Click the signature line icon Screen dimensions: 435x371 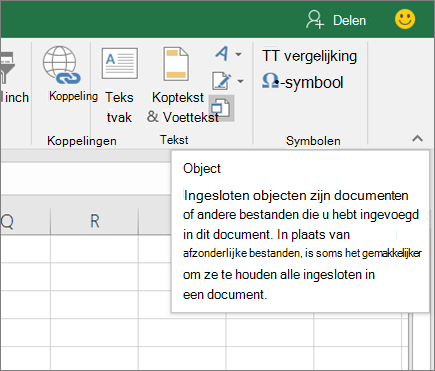(x=222, y=81)
